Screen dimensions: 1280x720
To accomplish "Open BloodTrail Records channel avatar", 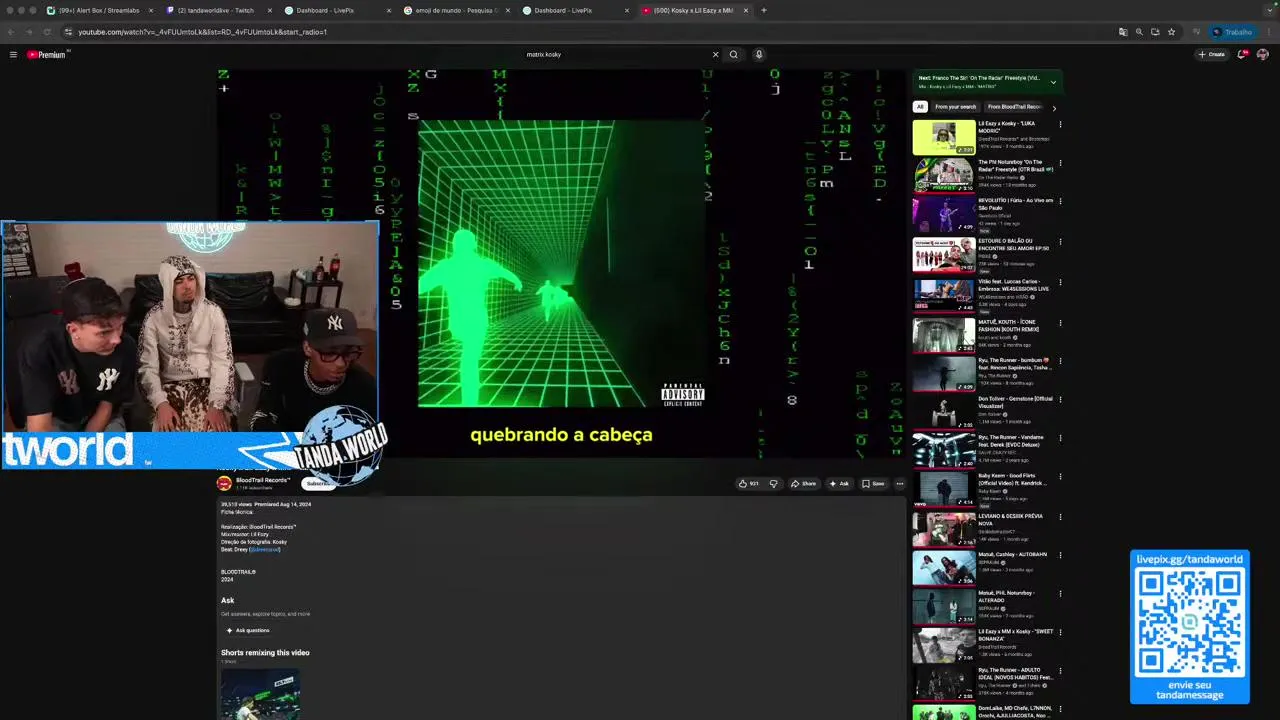I will (224, 483).
